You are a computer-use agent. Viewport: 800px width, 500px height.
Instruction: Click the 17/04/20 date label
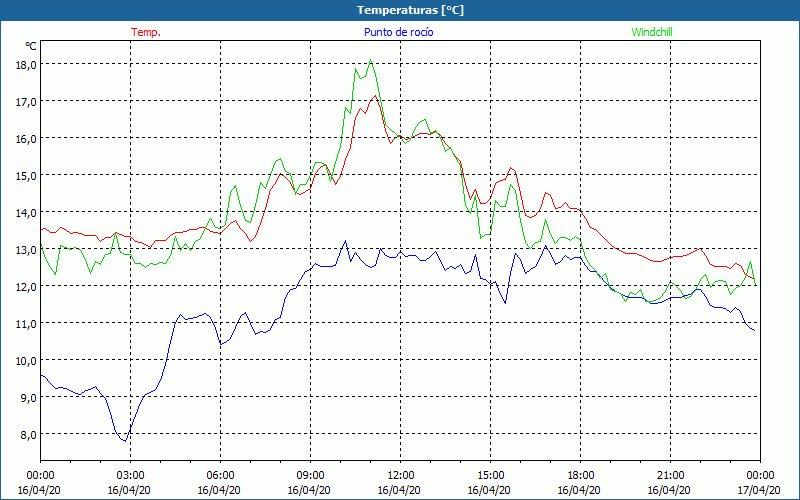(x=759, y=490)
